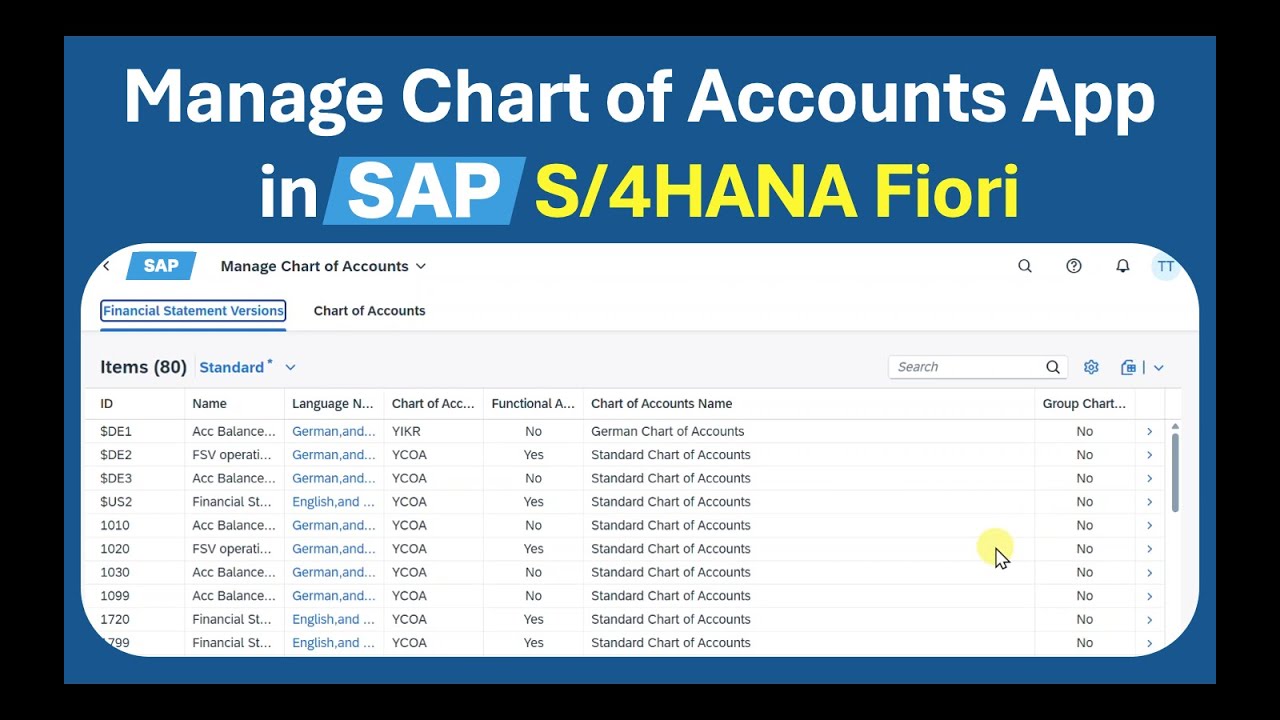Image resolution: width=1280 pixels, height=720 pixels.
Task: Click the table's vertical scrollbar thumb
Action: (x=1175, y=472)
